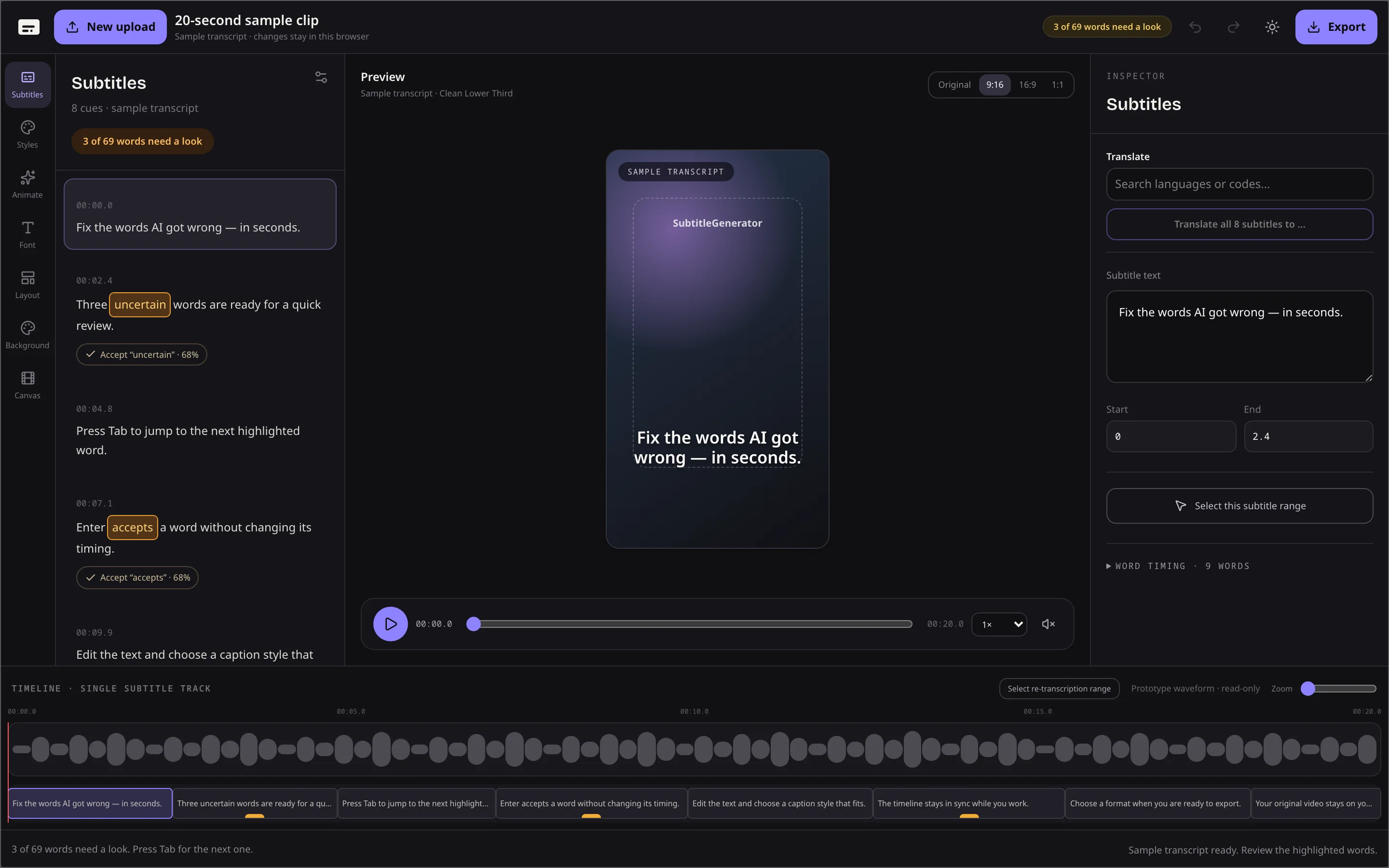Click the top-bar '3 of 69 words need a look' badge

click(1106, 27)
